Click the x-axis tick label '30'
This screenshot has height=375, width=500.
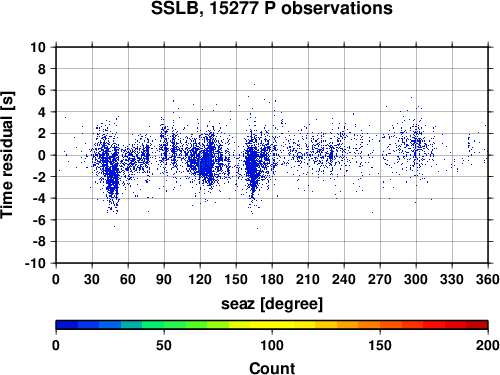pyautogui.click(x=92, y=279)
